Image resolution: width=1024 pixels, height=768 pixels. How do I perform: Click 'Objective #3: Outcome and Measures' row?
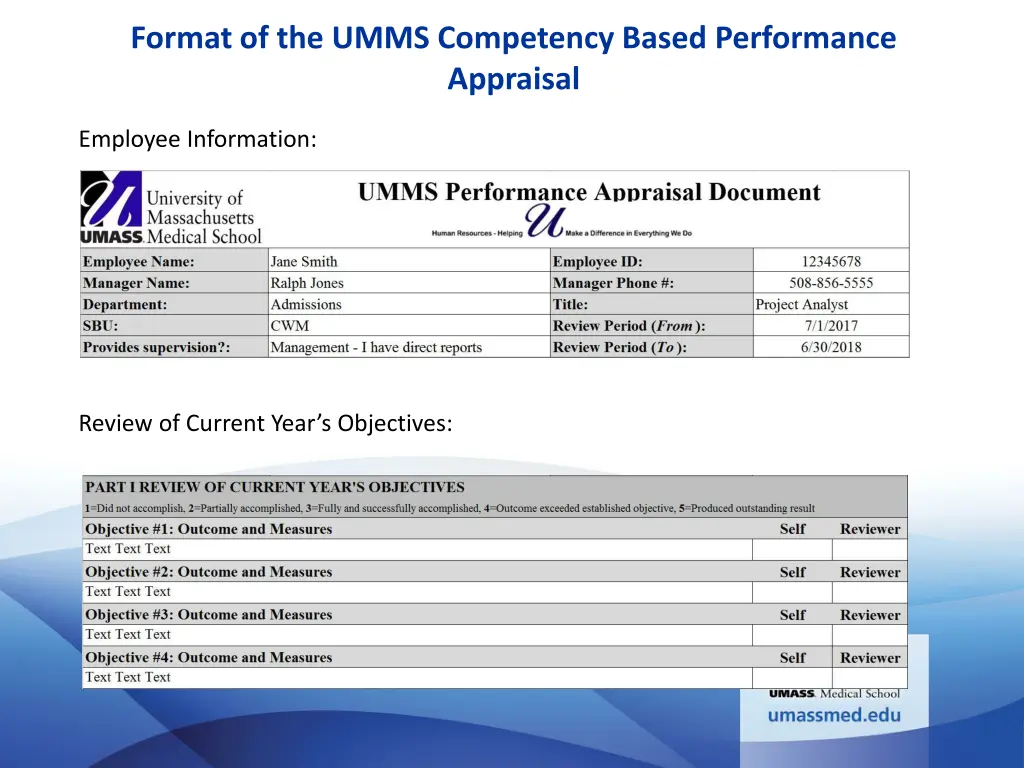tap(495, 615)
